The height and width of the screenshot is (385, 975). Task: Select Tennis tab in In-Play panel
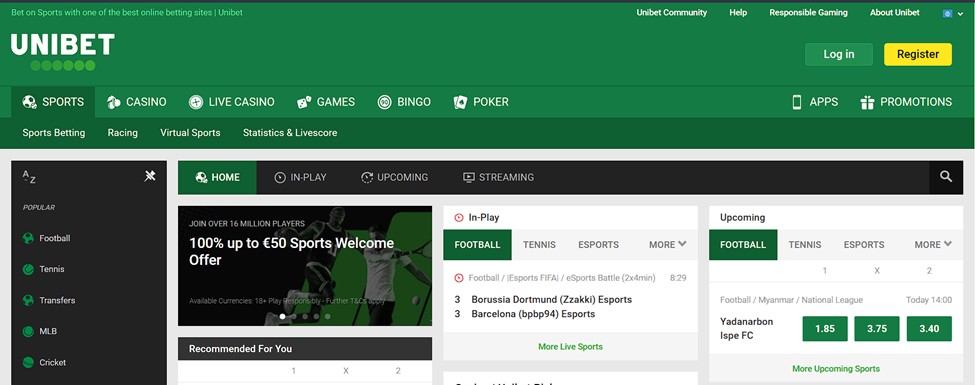point(539,244)
